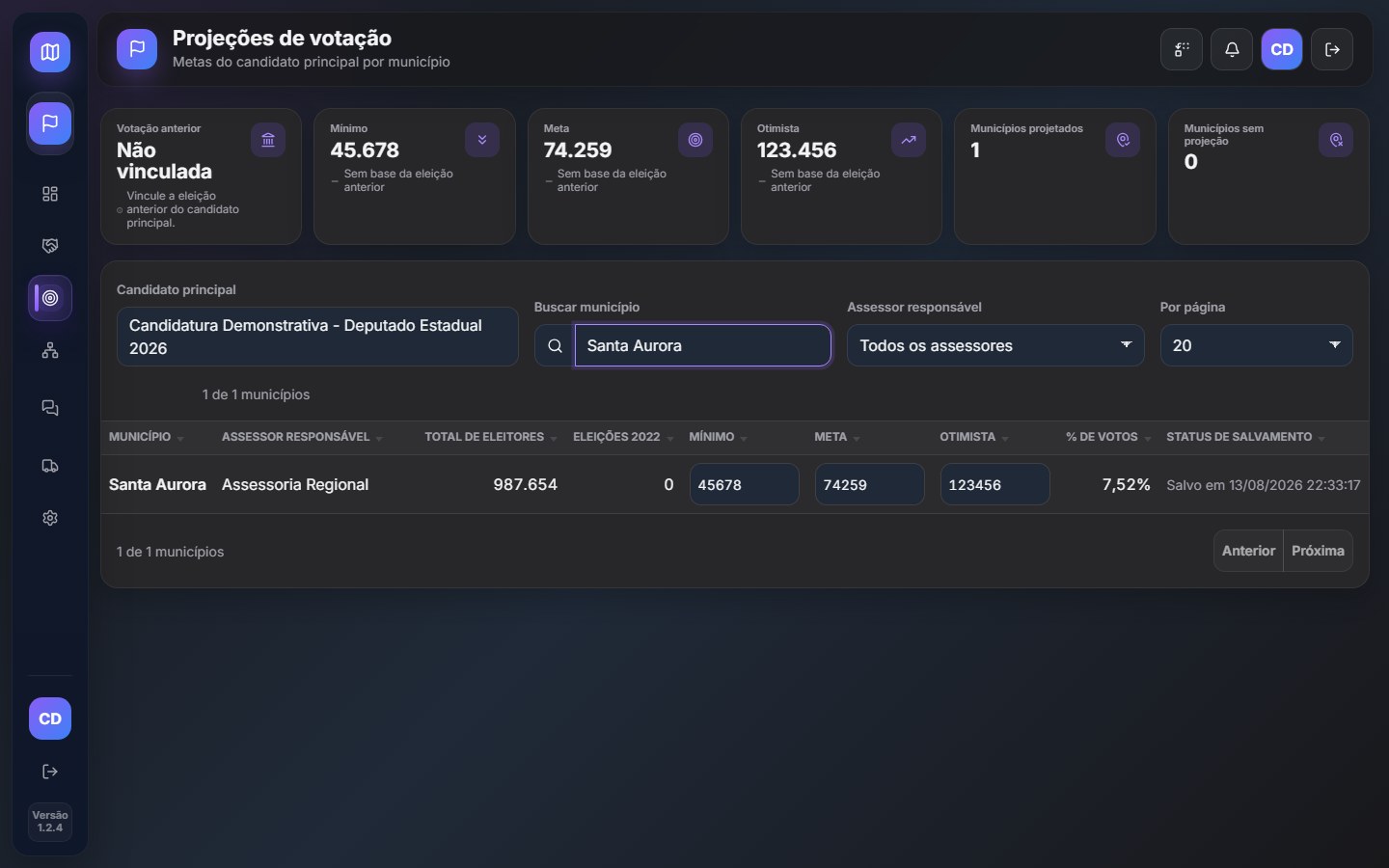Click the Projeções de votação title
Viewport: 1389px width, 868px height.
pos(282,39)
